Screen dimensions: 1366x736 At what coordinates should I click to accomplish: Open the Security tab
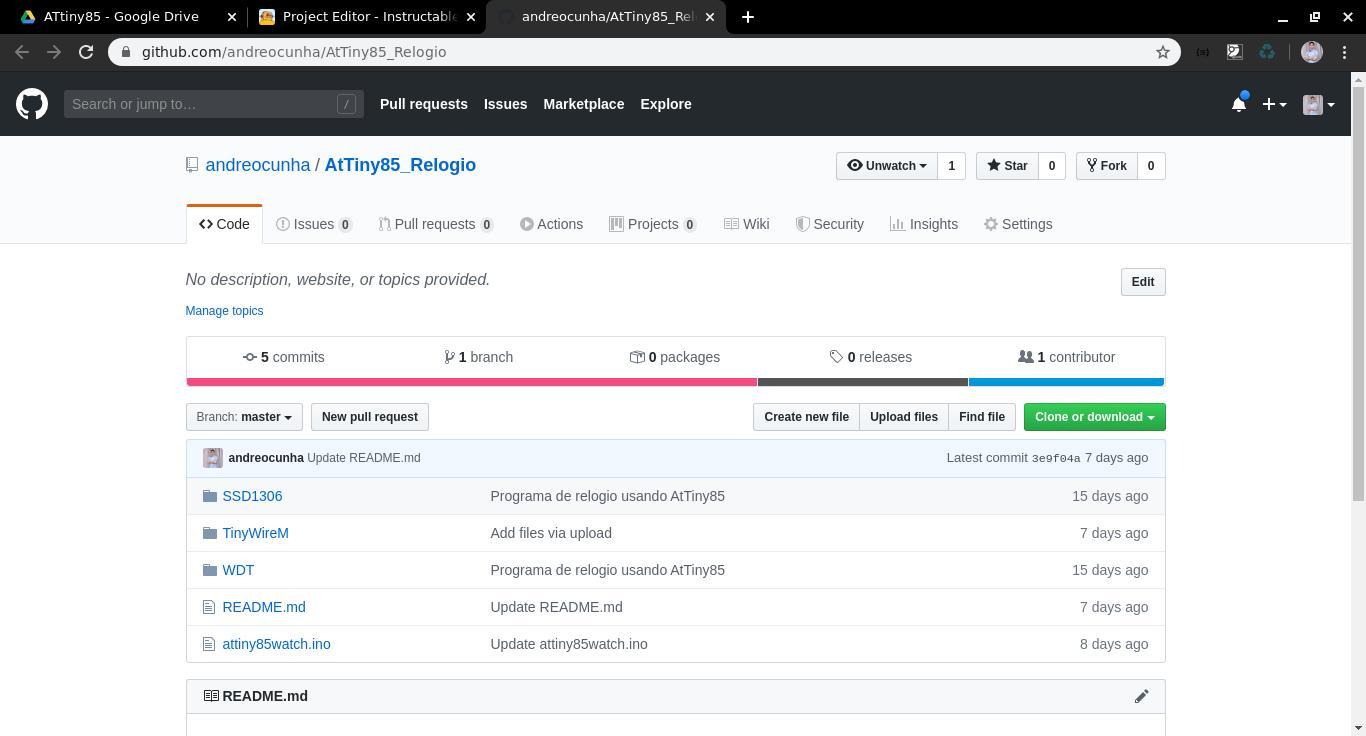(x=830, y=224)
